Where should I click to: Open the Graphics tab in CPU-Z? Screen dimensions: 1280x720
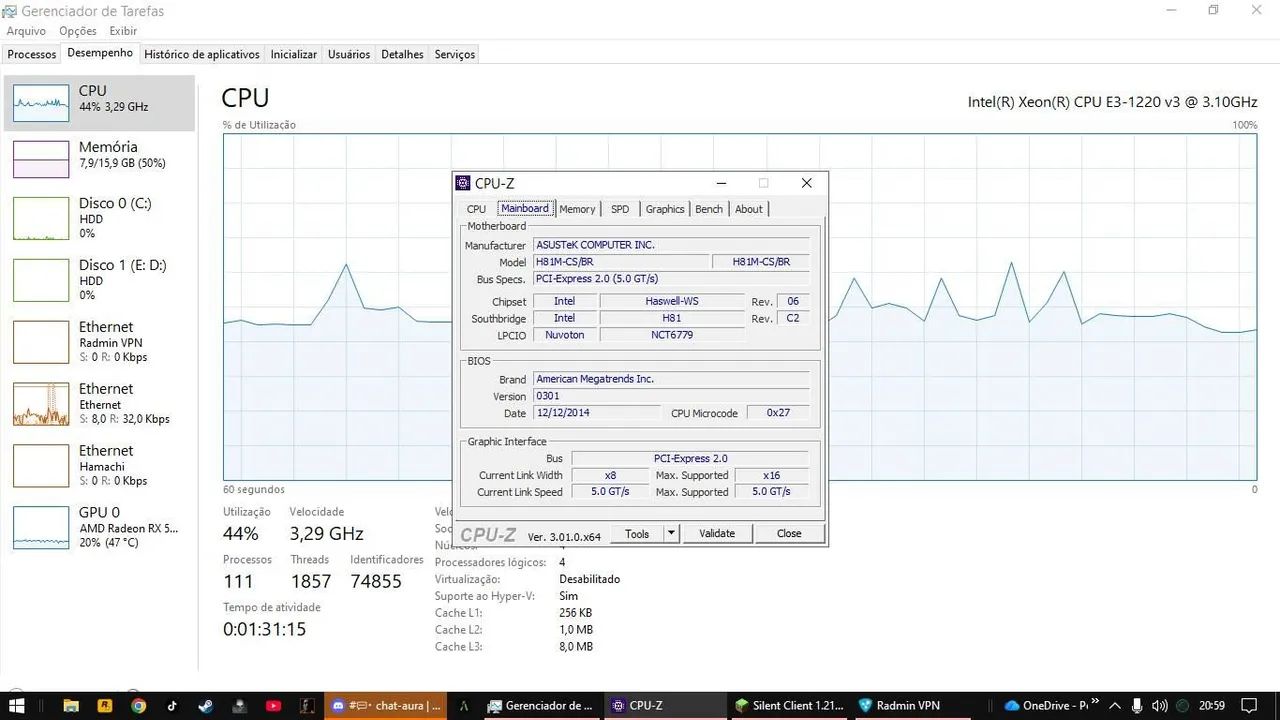pyautogui.click(x=665, y=209)
